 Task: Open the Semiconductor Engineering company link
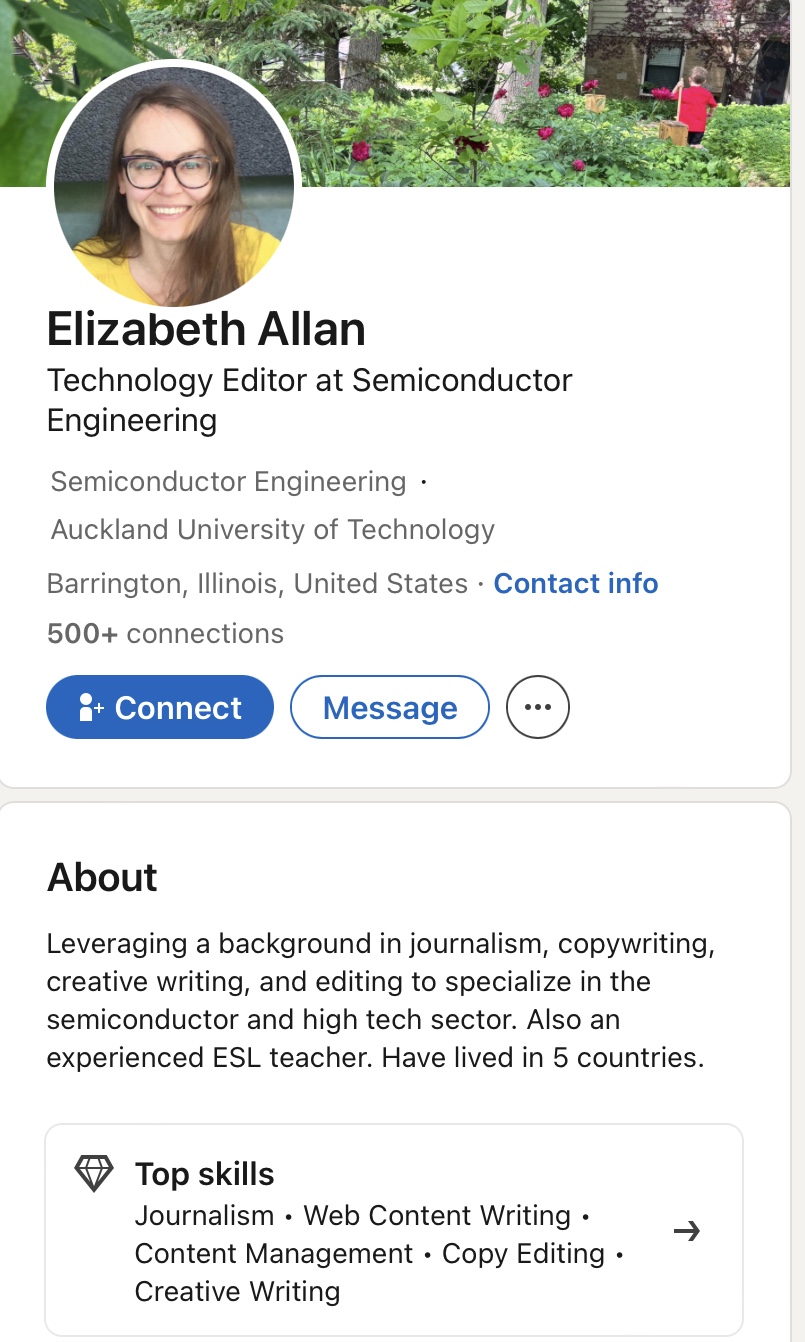click(x=228, y=482)
